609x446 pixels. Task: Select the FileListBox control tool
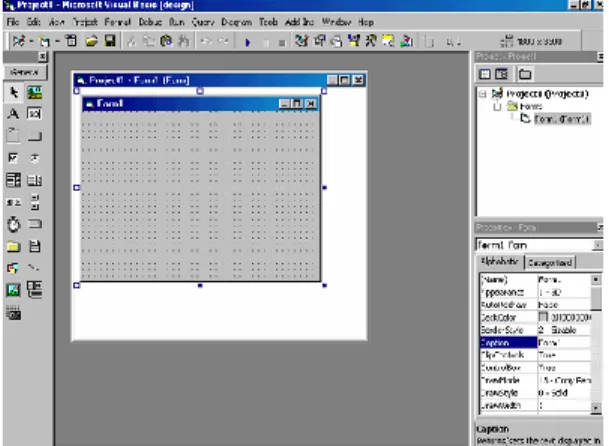35,246
